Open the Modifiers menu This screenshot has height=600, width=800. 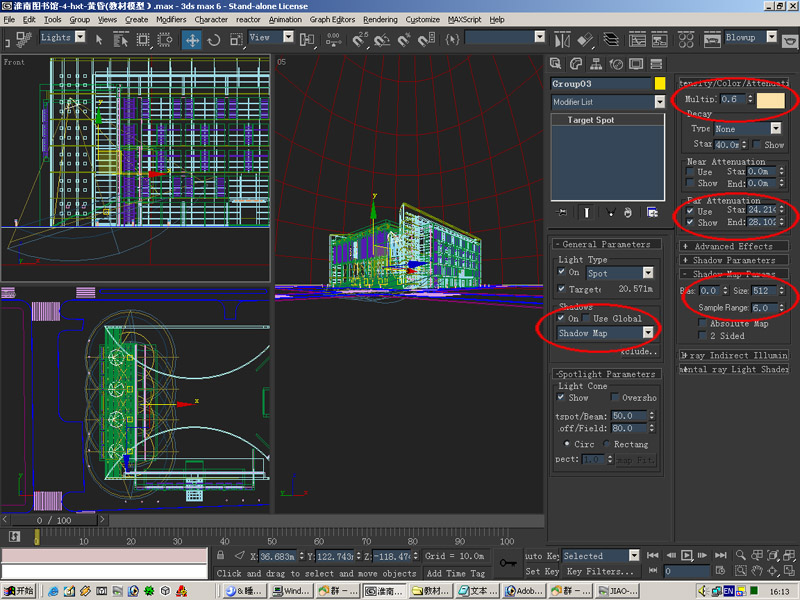coord(171,19)
